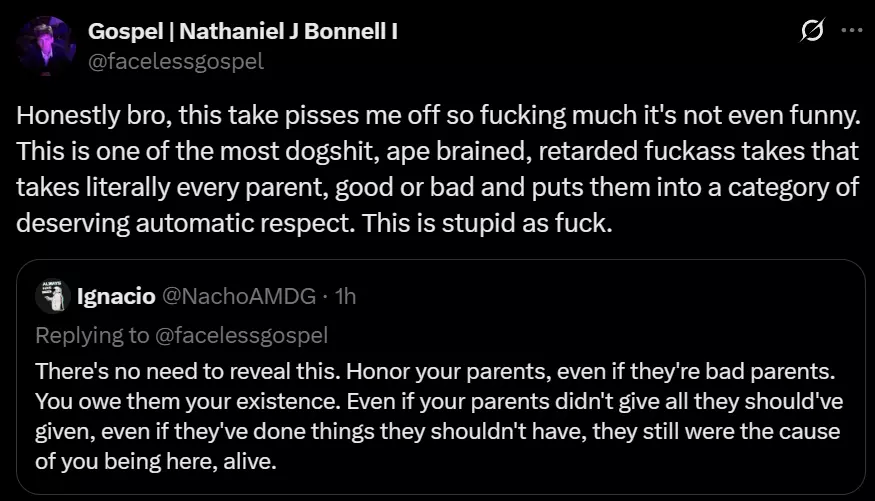Open Gospel's round profile avatar
Screen dimensions: 875x501
[45, 46]
